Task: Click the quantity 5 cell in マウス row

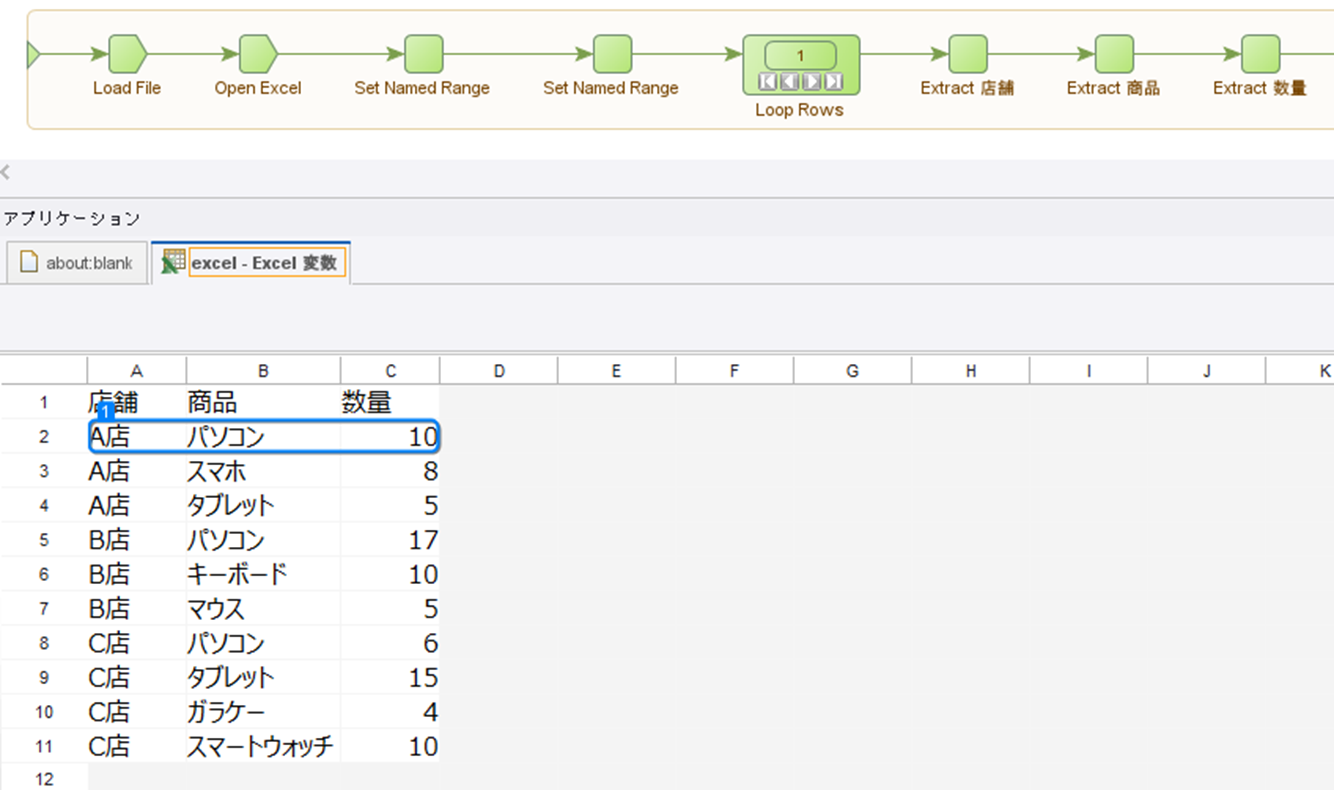Action: (390, 608)
